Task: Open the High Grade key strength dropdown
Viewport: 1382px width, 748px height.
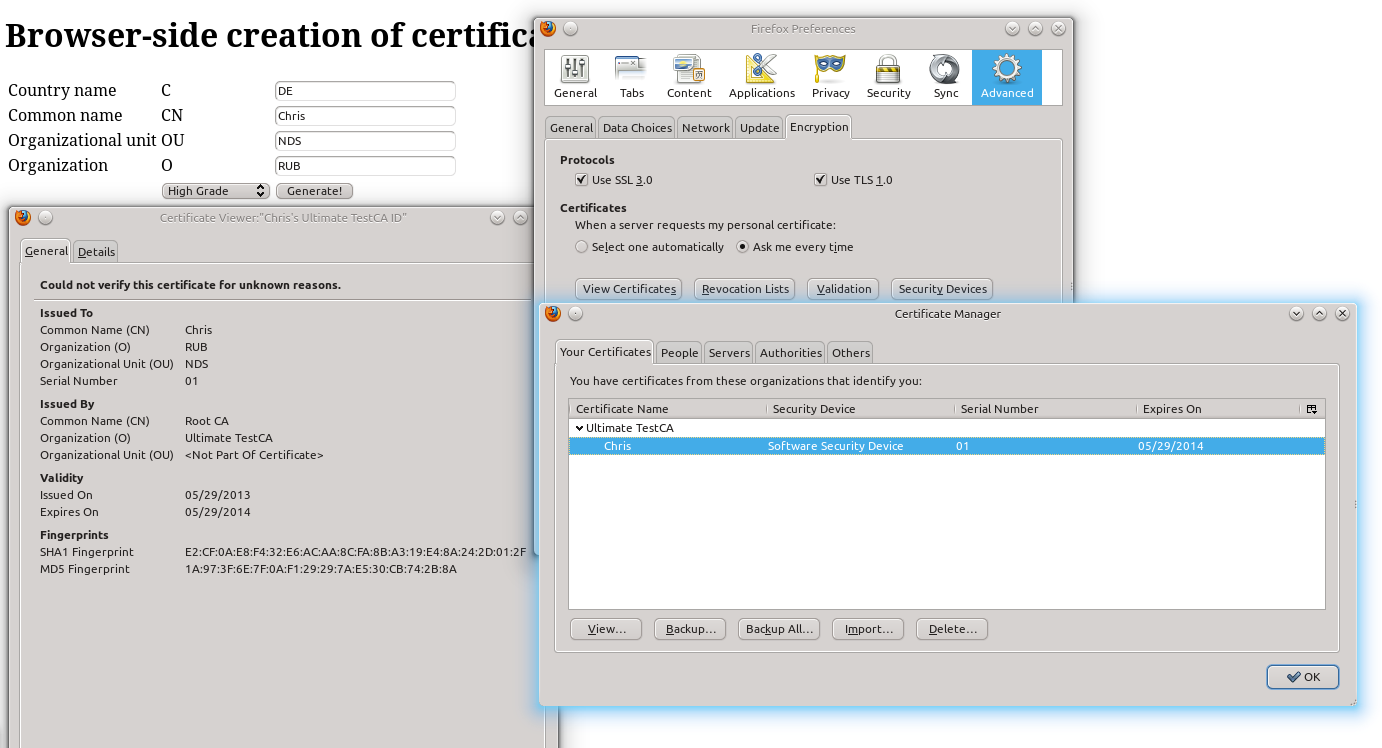Action: 216,191
